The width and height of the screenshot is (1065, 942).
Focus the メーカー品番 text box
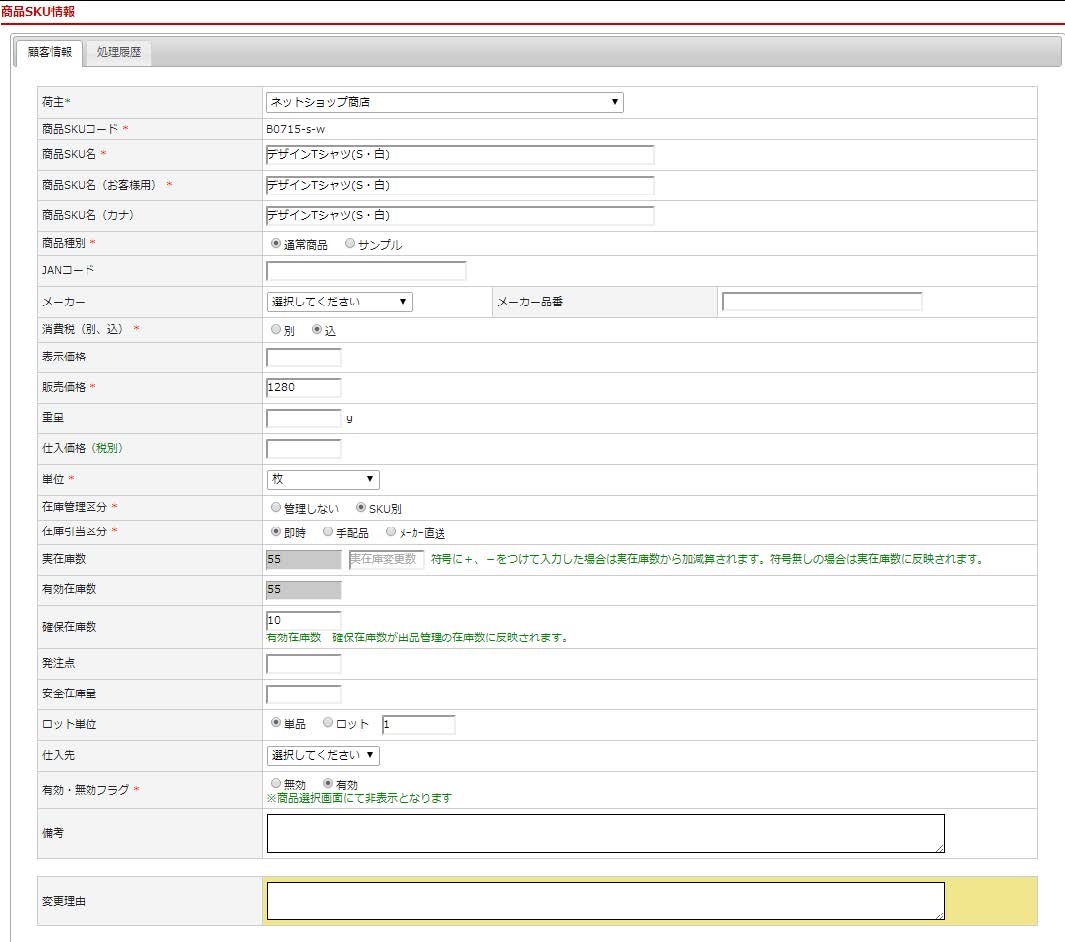[x=821, y=301]
